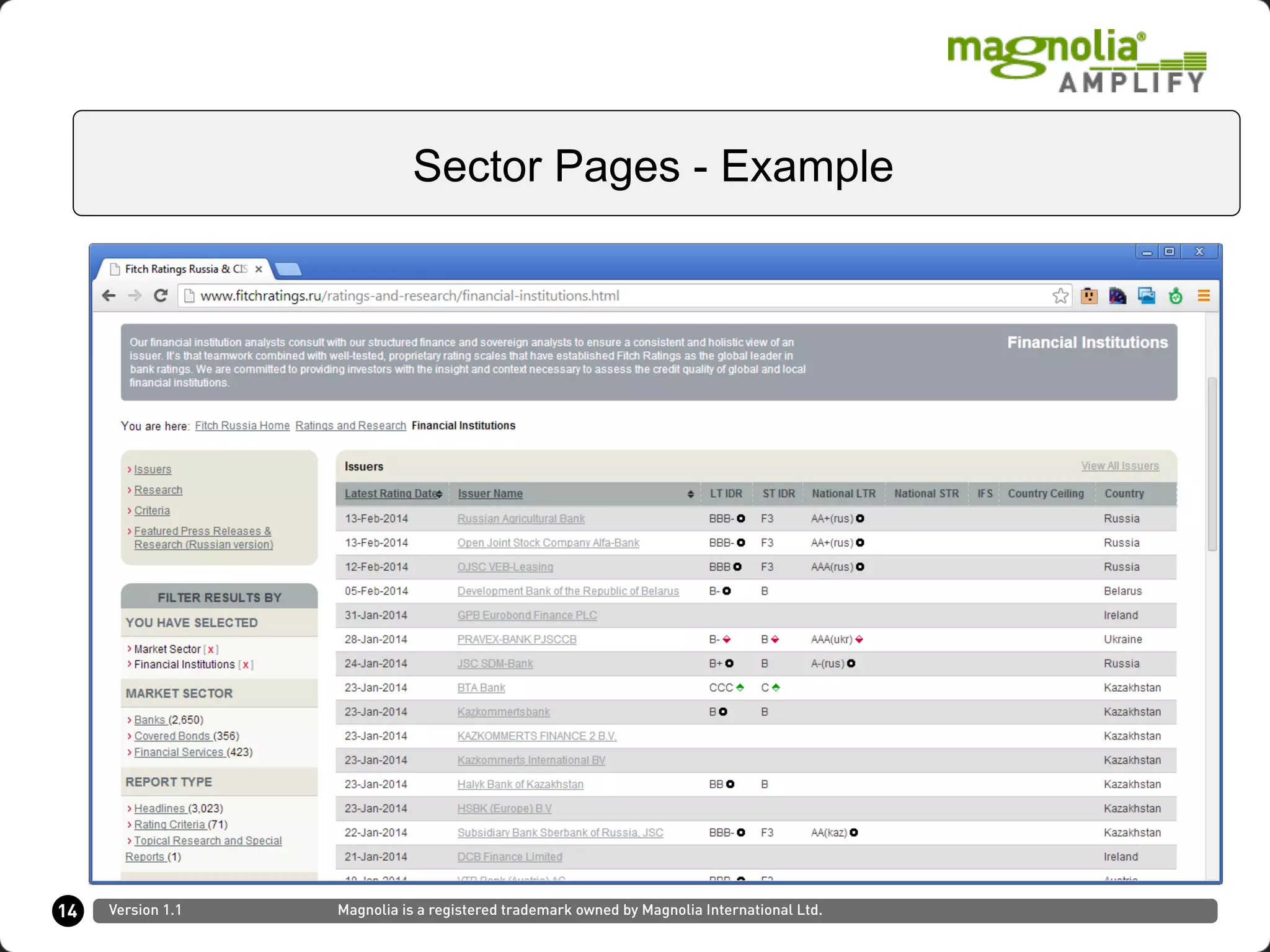
Task: Click View All Issuers link
Action: 1120,466
